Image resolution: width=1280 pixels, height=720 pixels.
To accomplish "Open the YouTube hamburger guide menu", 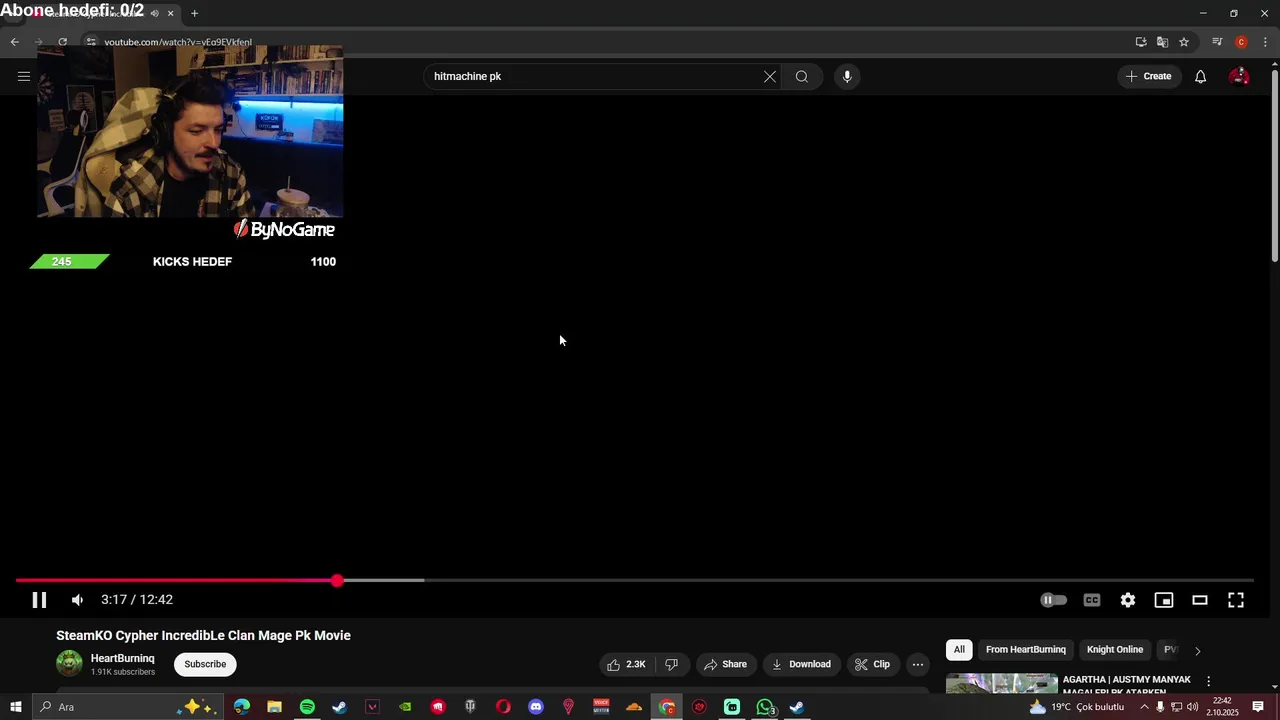I will pyautogui.click(x=24, y=76).
